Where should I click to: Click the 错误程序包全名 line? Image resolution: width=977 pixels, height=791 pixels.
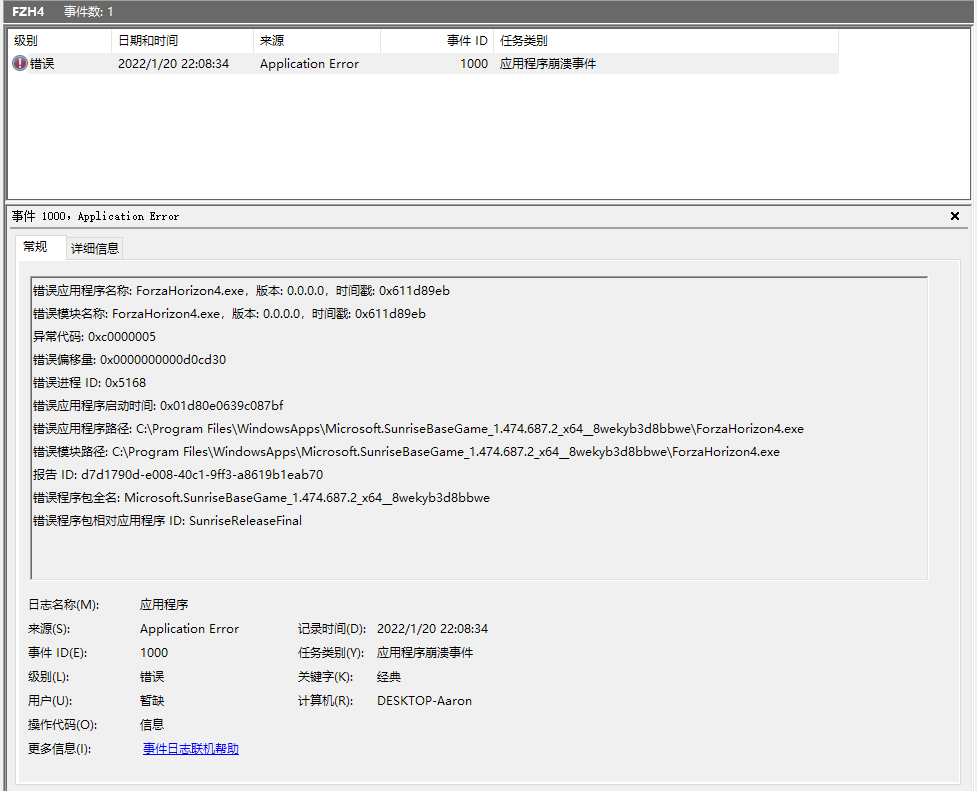[x=261, y=498]
